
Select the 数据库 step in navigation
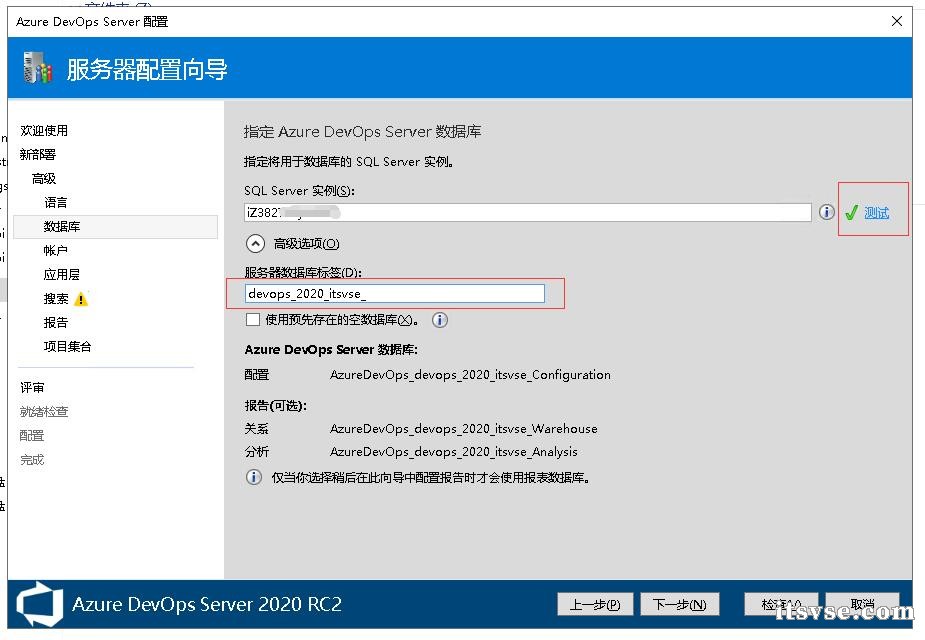[x=115, y=227]
